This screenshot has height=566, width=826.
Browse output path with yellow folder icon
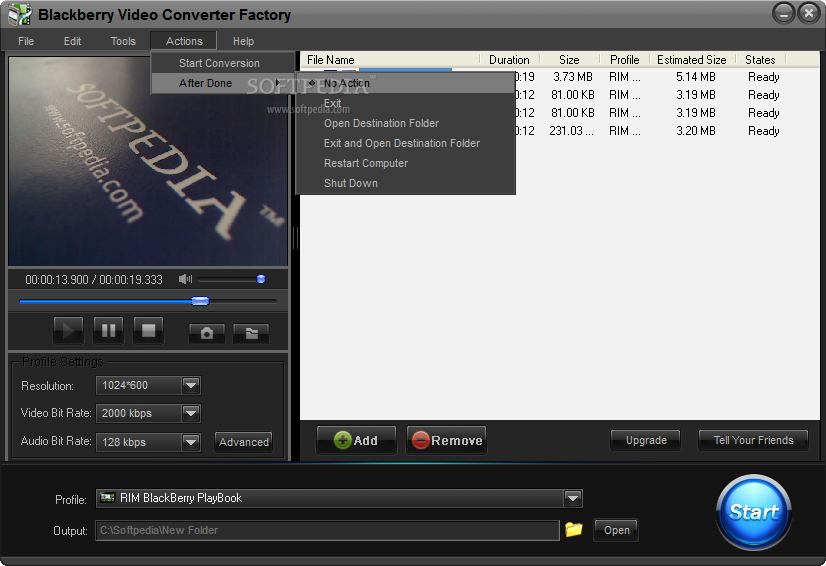pyautogui.click(x=574, y=529)
